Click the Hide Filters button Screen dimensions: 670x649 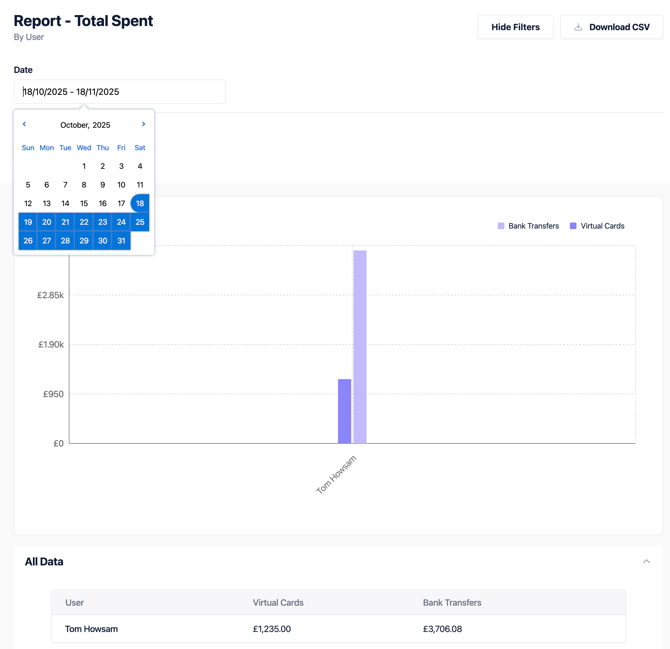pos(515,27)
